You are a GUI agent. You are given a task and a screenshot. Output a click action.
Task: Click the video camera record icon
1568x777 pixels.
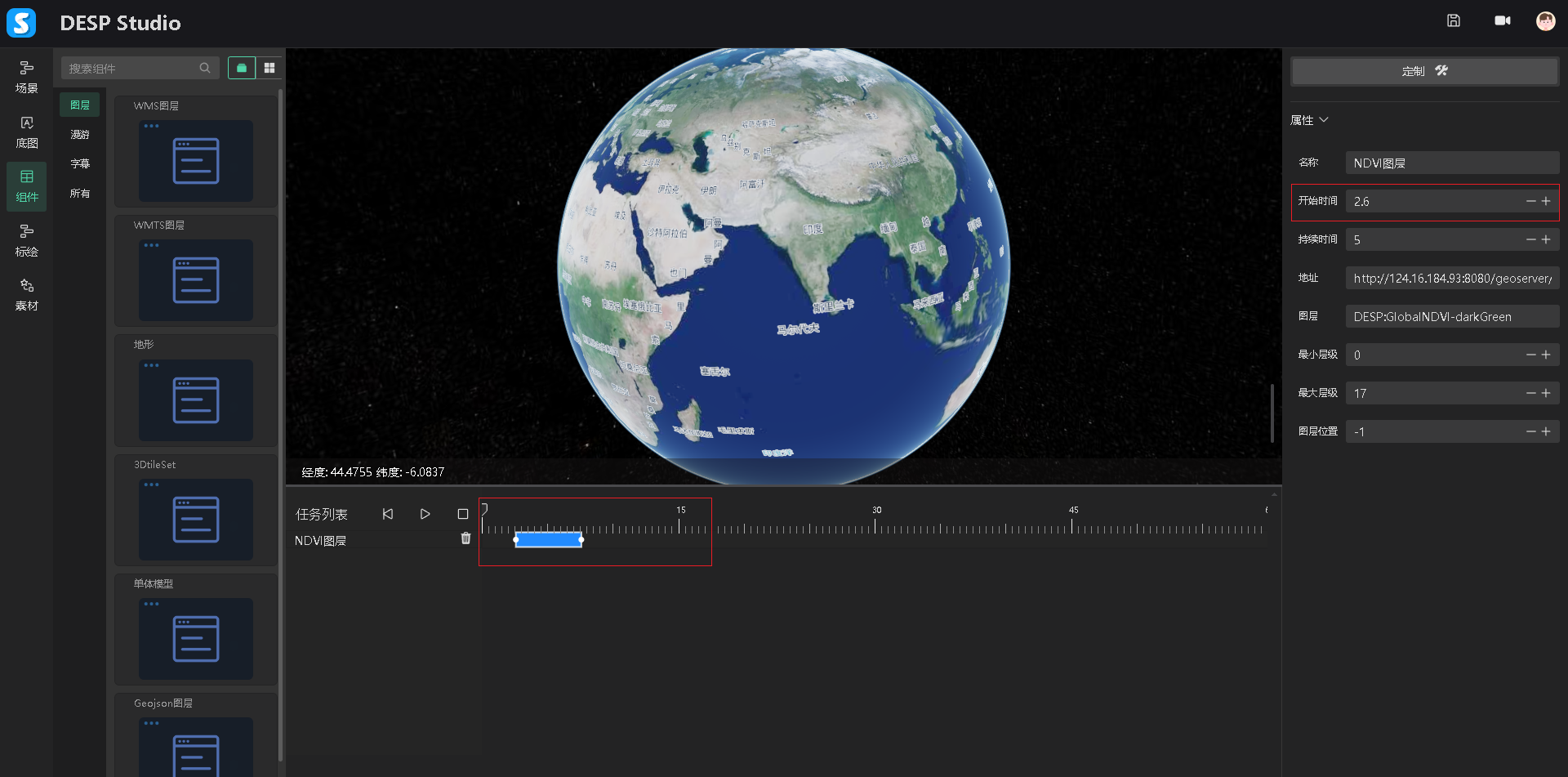tap(1502, 21)
